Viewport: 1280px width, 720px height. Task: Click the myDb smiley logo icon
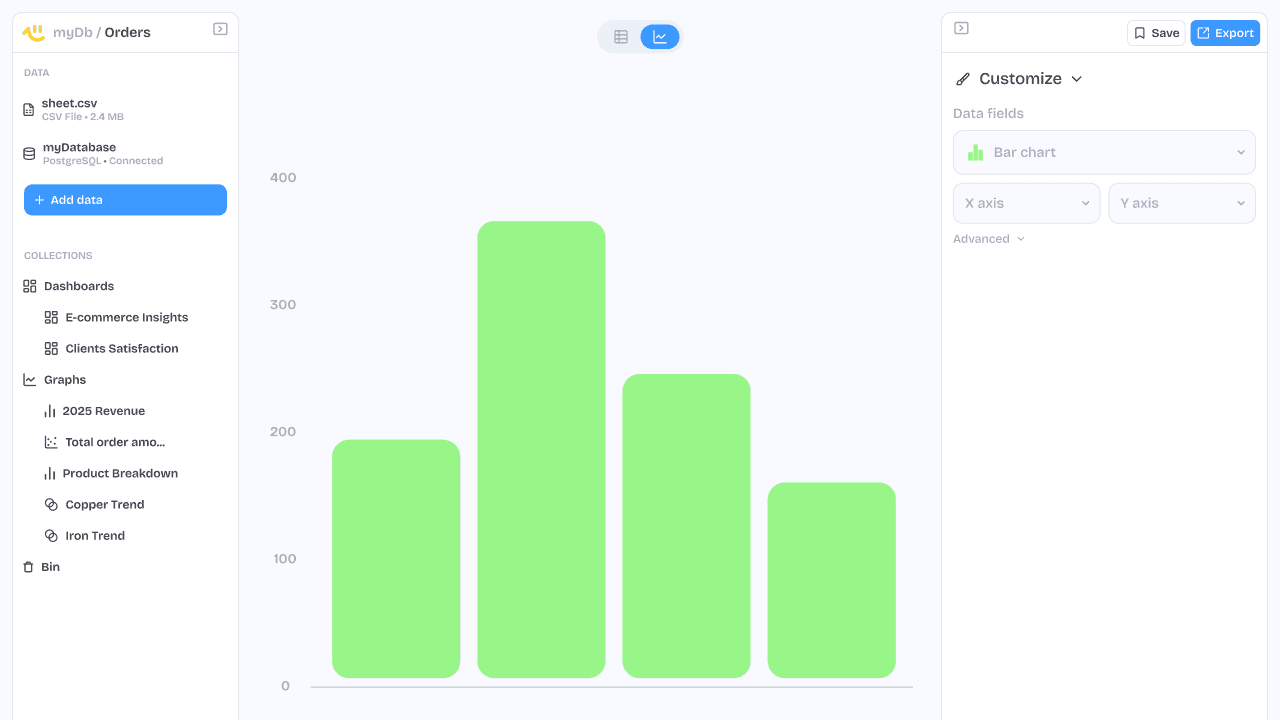coord(34,32)
